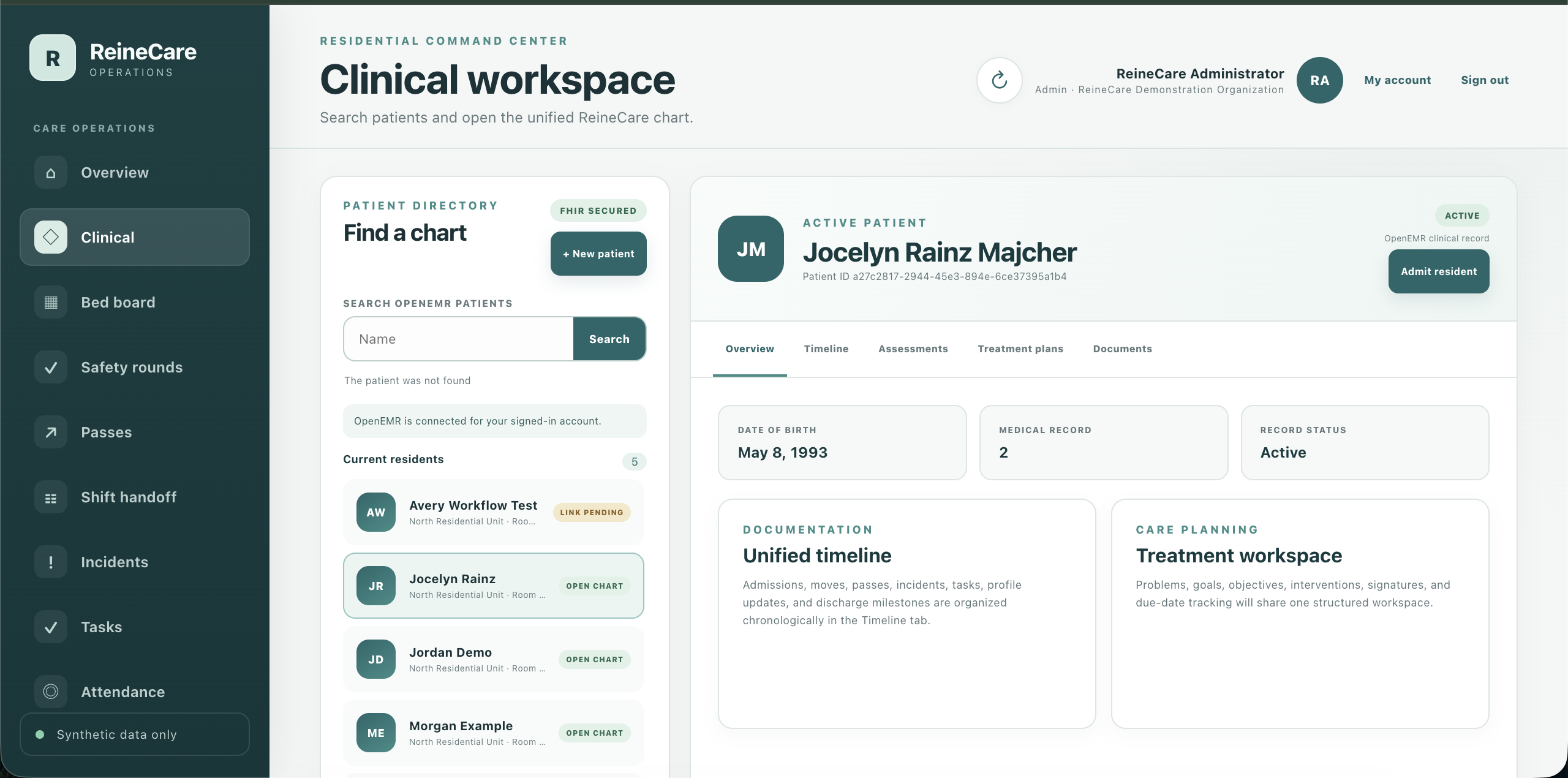1568x778 pixels.
Task: Click the Tasks checkmark icon
Action: click(x=51, y=627)
